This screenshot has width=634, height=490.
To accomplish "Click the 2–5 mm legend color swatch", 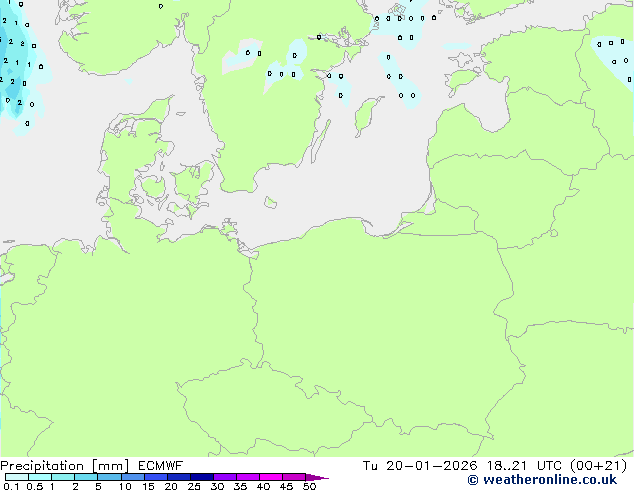I will (x=86, y=477).
